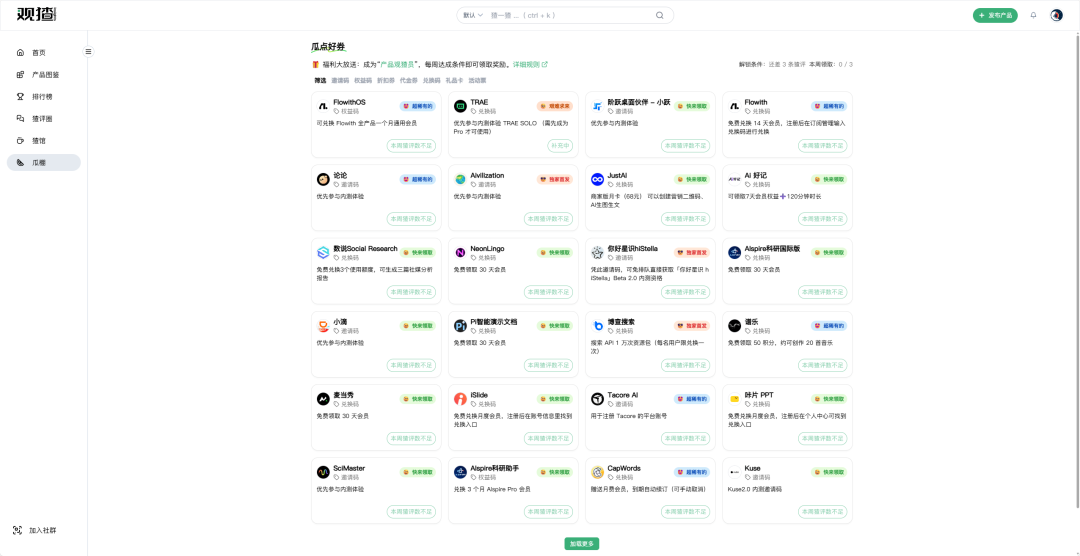The image size is (1080, 556).
Task: Filter coupons by 代金券 tab
Action: pos(408,81)
